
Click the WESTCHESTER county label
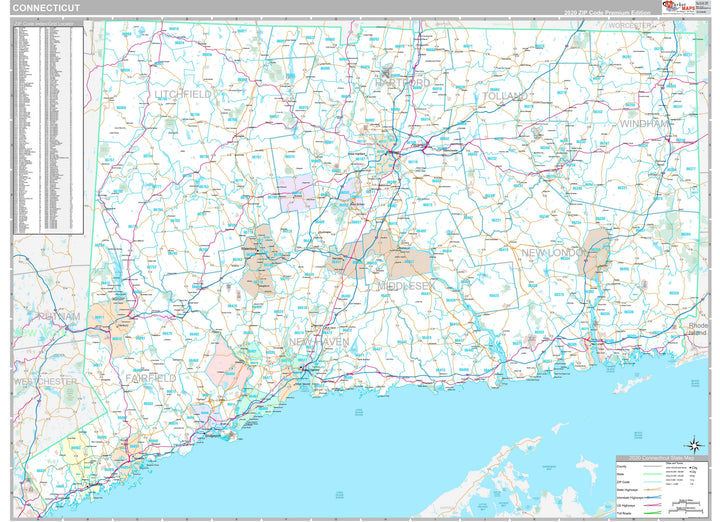pos(45,382)
